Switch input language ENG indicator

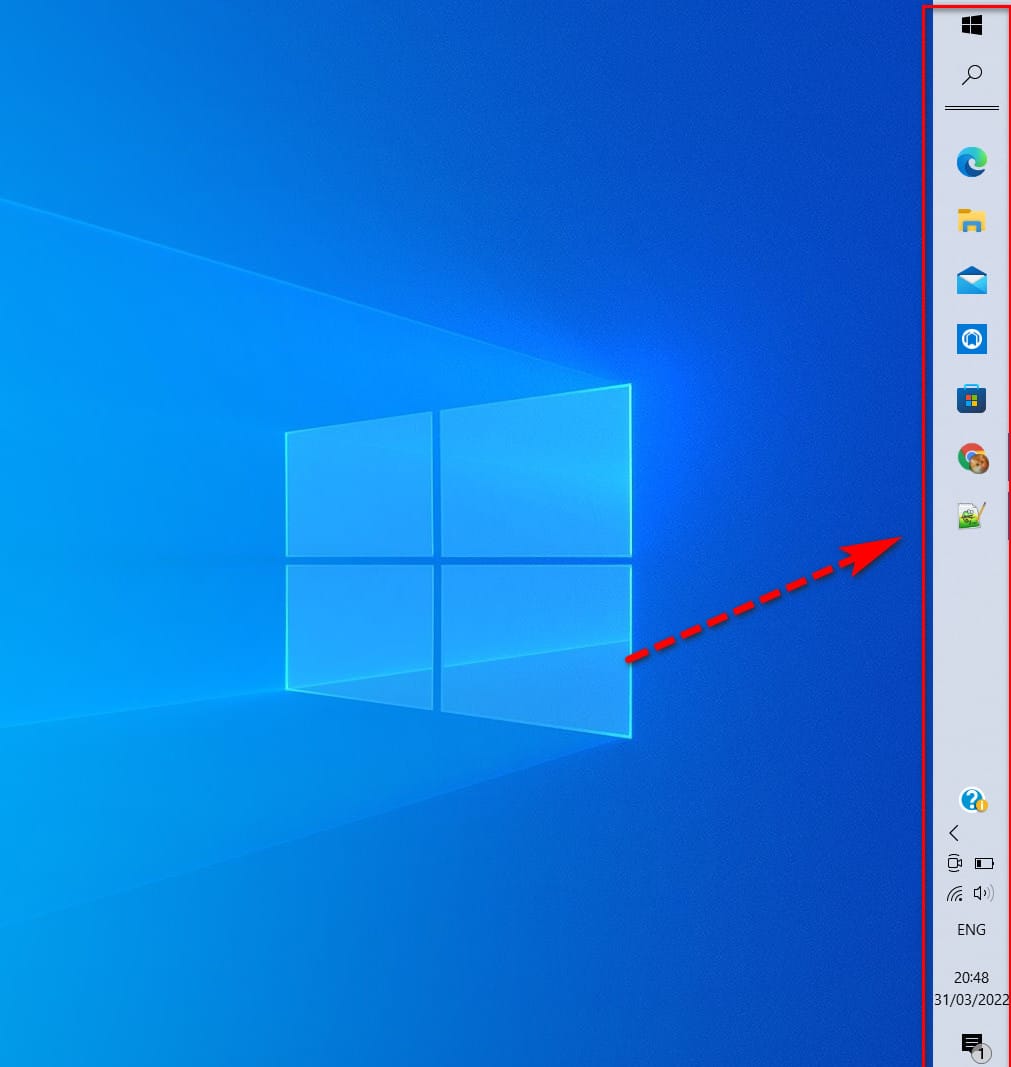click(x=971, y=930)
